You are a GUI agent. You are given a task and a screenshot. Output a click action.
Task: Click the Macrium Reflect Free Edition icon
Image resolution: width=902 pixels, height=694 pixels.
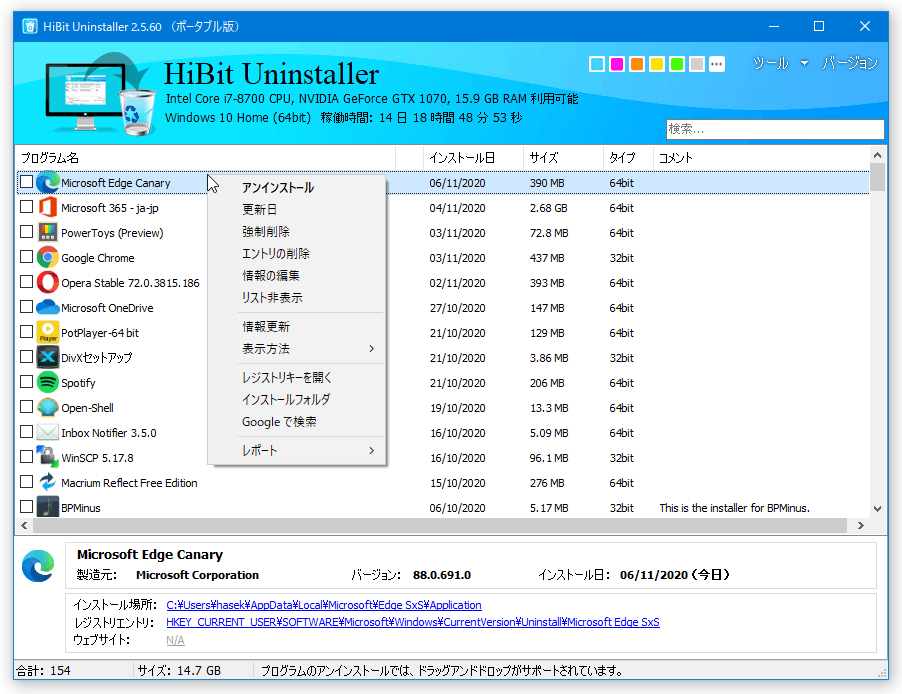[48, 483]
